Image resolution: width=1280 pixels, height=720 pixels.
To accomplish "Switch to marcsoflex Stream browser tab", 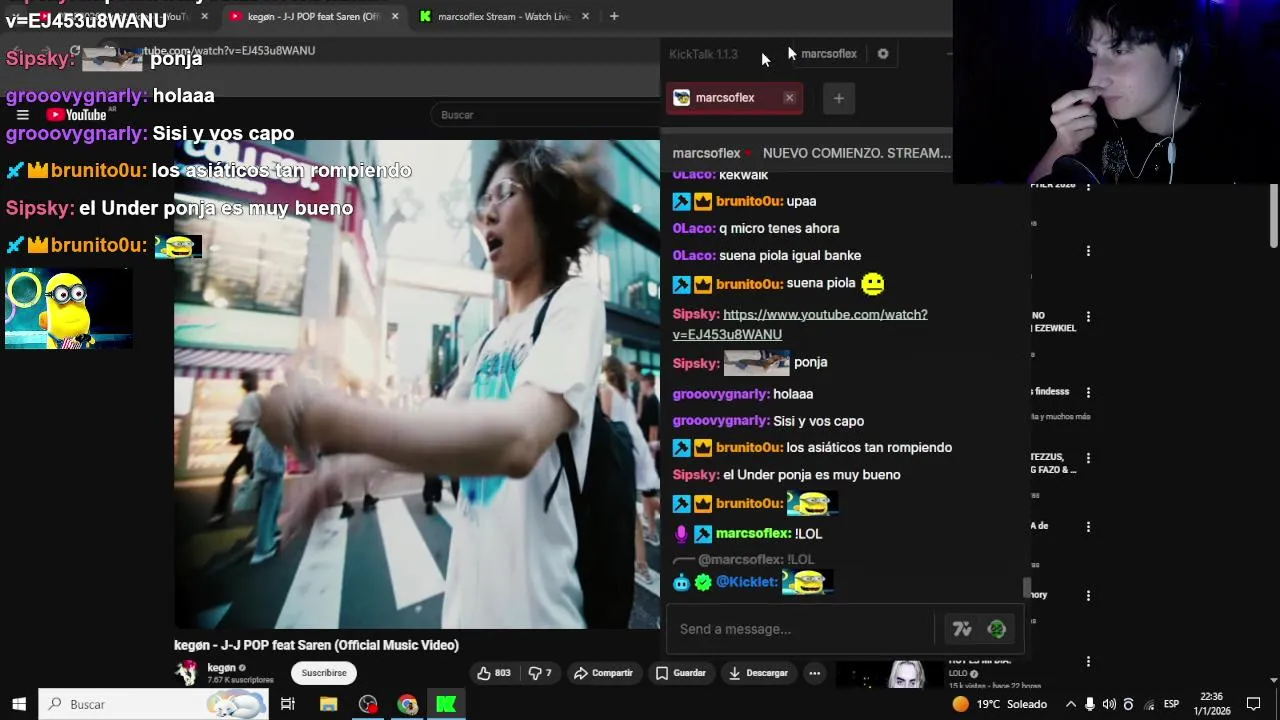I will tap(503, 17).
